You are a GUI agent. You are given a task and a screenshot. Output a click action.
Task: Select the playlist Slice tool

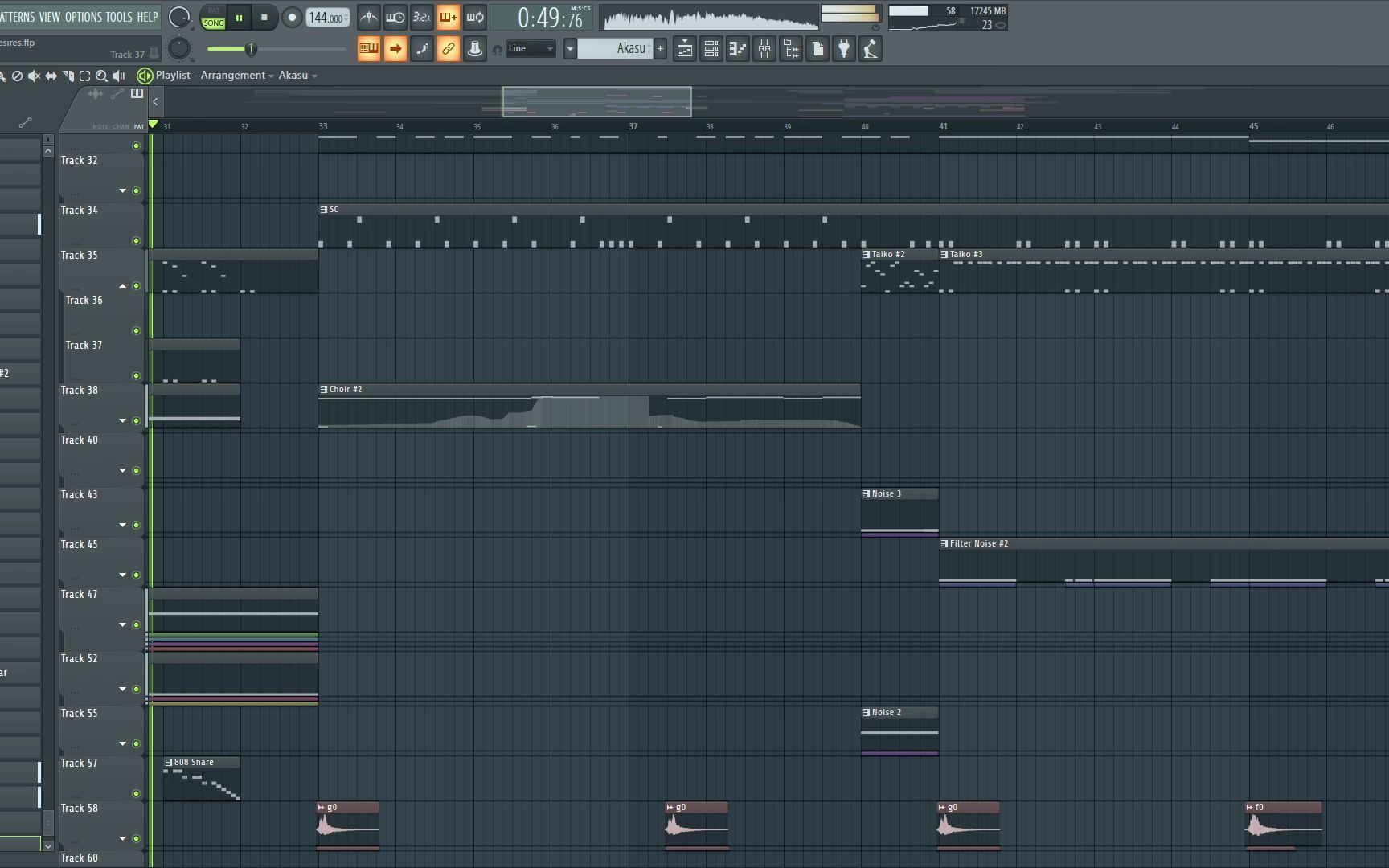tap(68, 76)
